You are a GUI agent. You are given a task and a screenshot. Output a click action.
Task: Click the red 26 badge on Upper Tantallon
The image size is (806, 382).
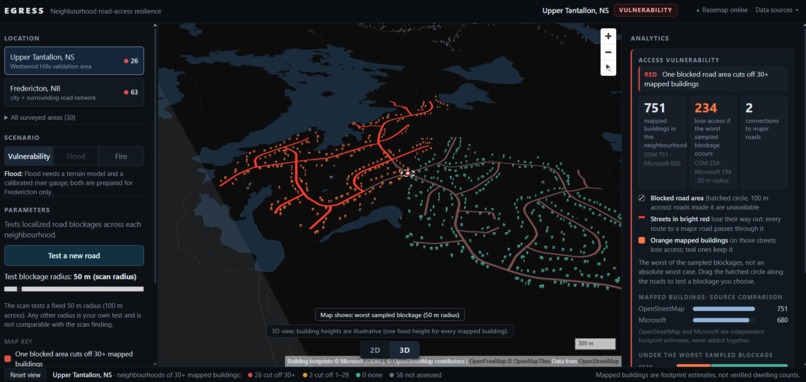[131, 61]
